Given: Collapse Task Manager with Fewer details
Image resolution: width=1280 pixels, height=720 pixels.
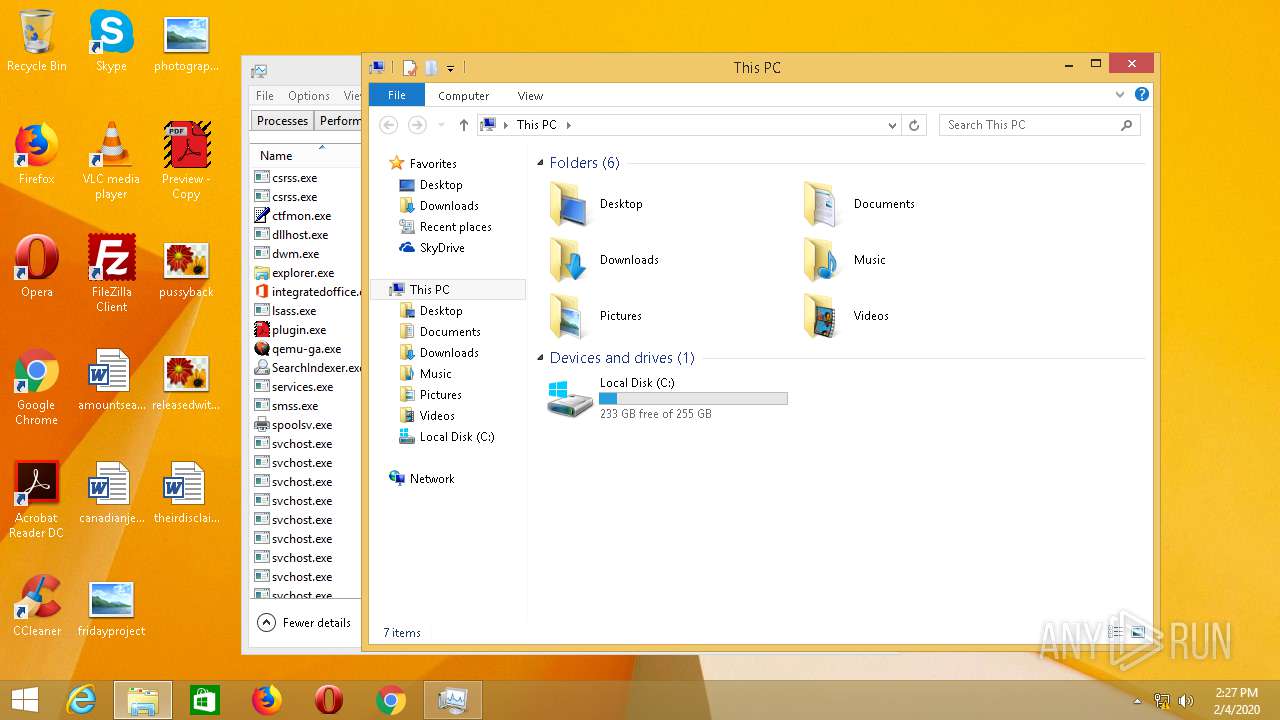Looking at the screenshot, I should click(305, 622).
